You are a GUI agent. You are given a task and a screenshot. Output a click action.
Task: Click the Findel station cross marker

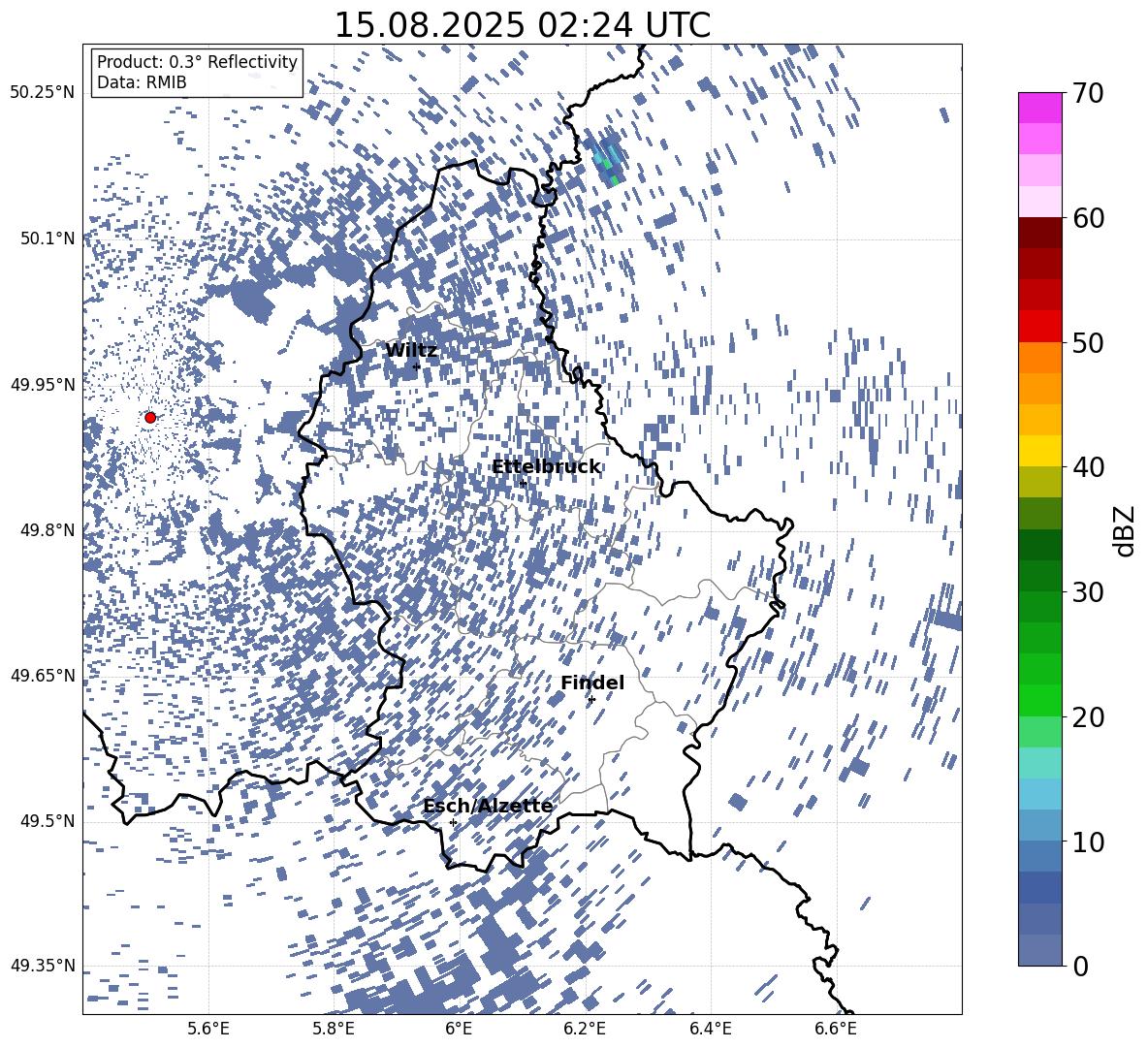click(x=591, y=699)
